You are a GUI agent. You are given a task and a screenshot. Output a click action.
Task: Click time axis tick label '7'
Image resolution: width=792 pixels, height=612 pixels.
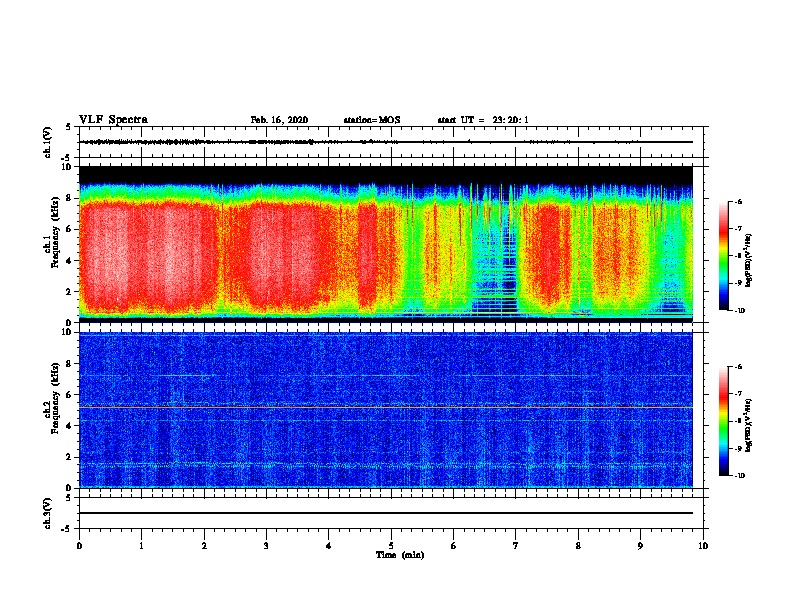(516, 546)
